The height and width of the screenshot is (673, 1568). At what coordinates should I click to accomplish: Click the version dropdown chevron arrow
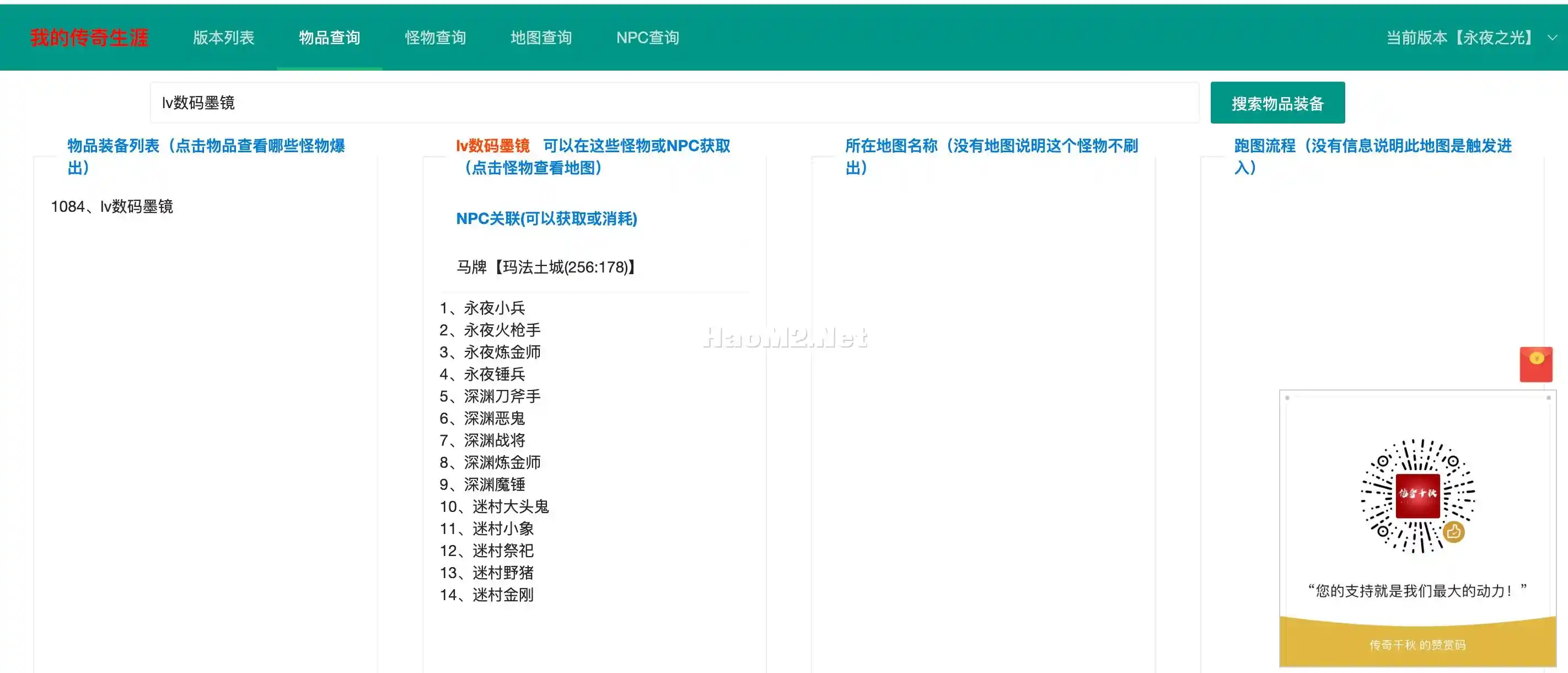pos(1552,38)
